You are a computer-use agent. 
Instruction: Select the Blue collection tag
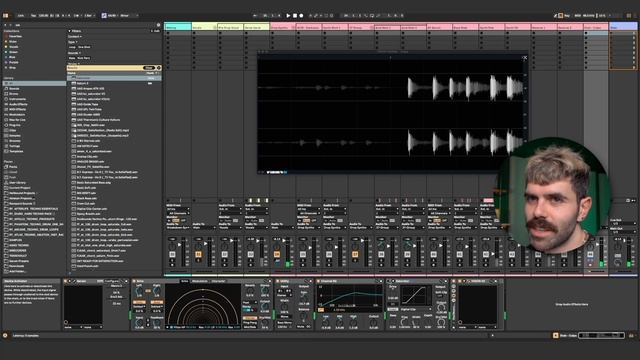(12, 57)
